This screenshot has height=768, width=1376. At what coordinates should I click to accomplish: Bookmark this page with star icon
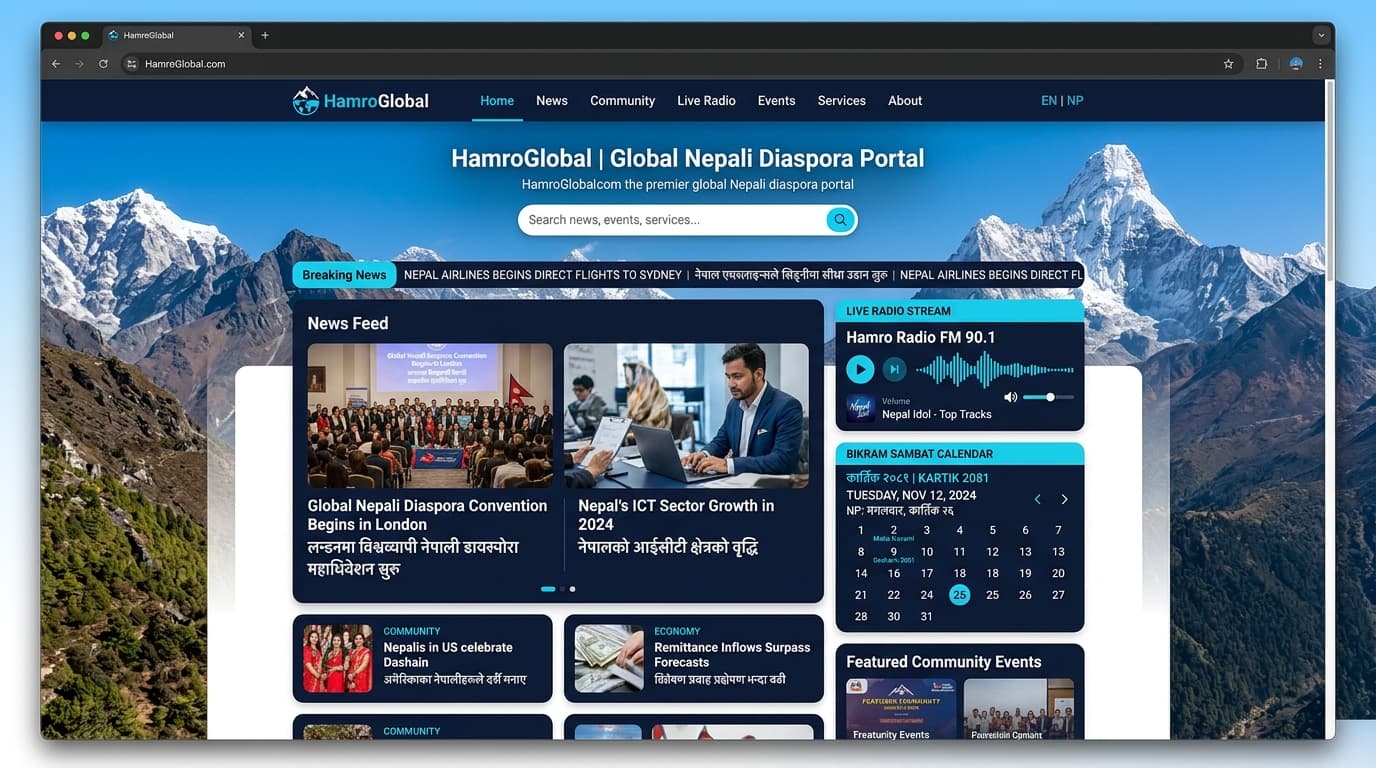click(x=1228, y=64)
